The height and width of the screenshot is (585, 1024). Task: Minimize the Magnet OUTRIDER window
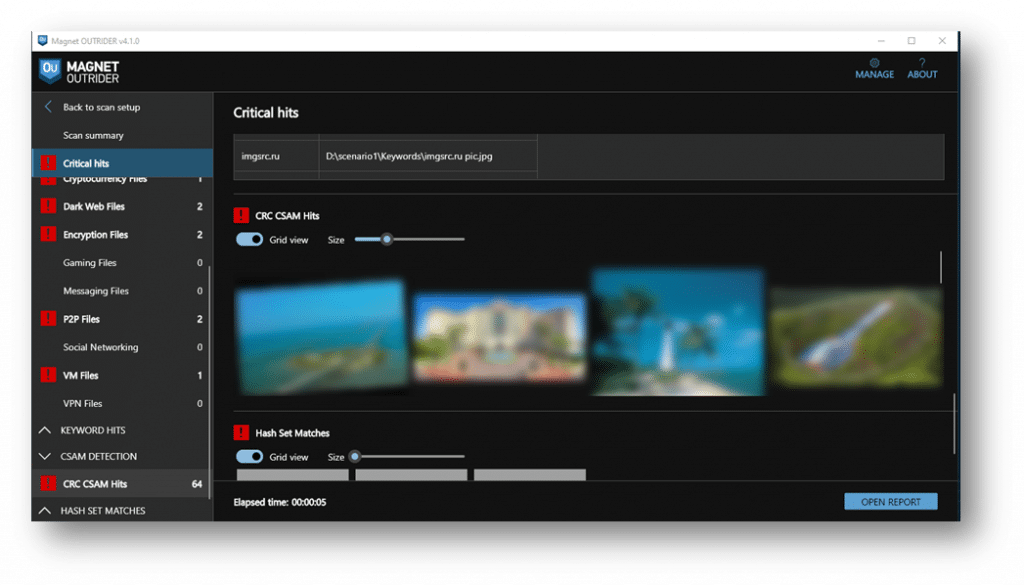pyautogui.click(x=881, y=40)
